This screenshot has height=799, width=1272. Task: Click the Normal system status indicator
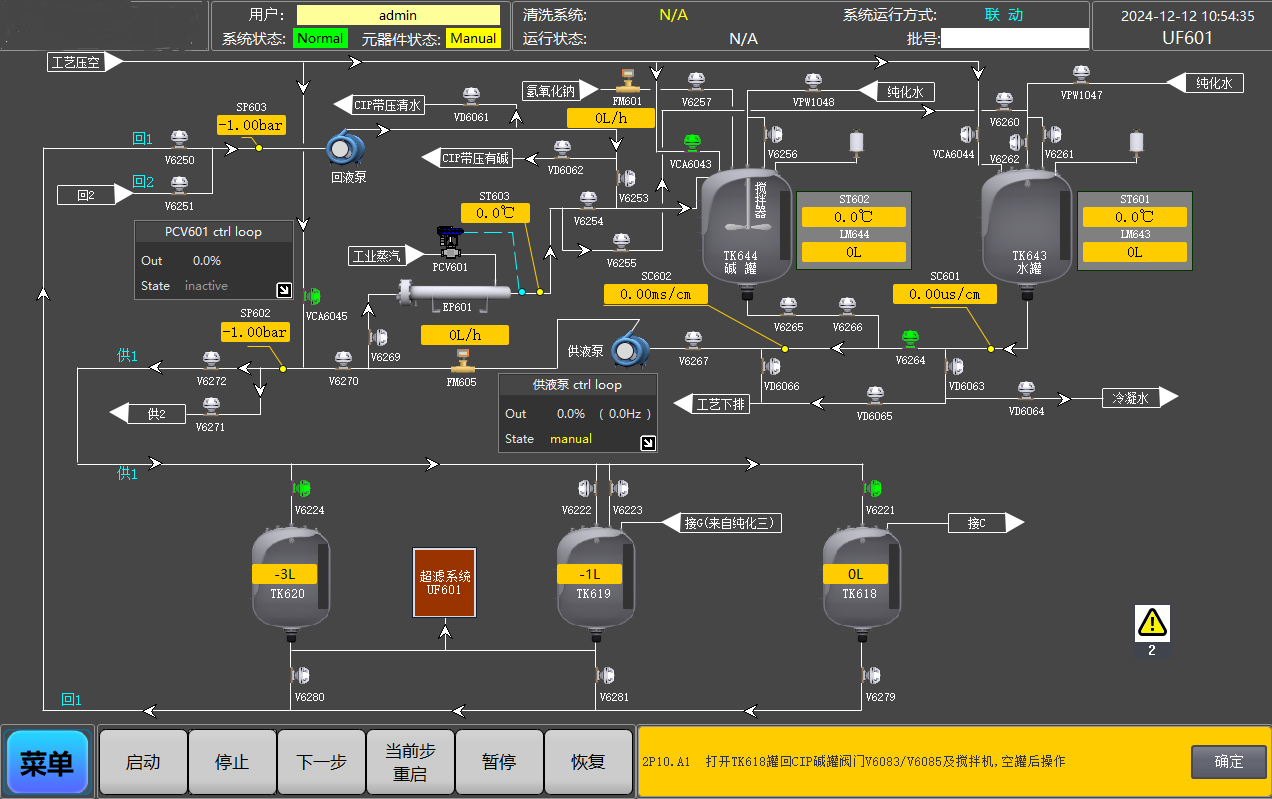[x=320, y=38]
